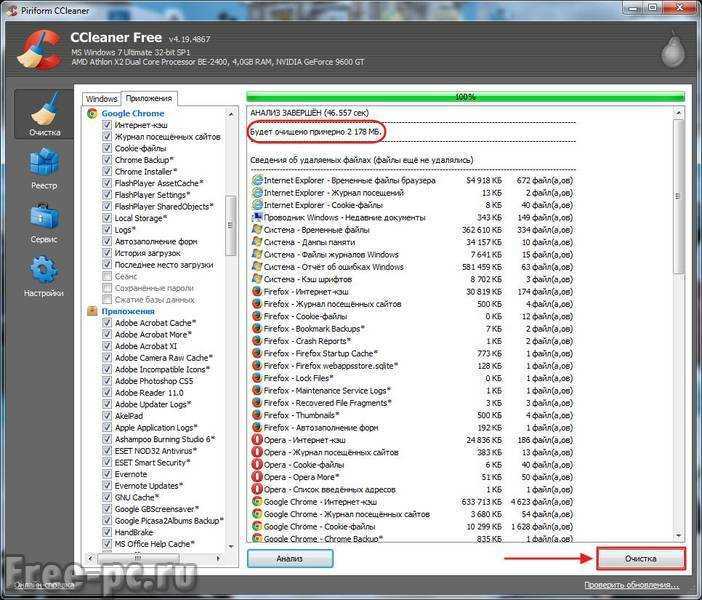The width and height of the screenshot is (702, 600).
Task: Click icon of Internet Explorer Временные файлы браузера
Action: tap(257, 180)
